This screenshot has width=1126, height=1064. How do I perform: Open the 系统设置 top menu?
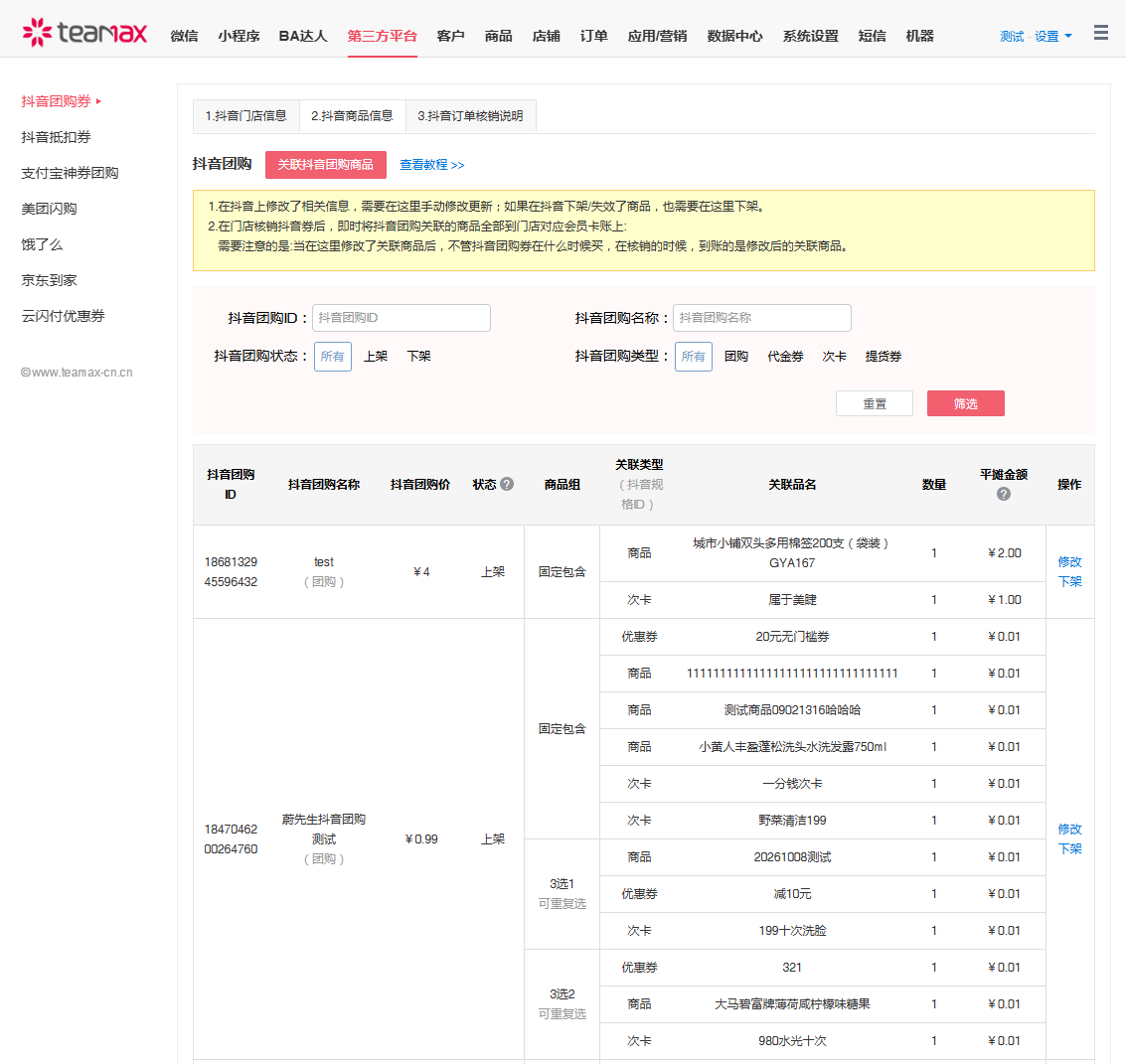(811, 36)
